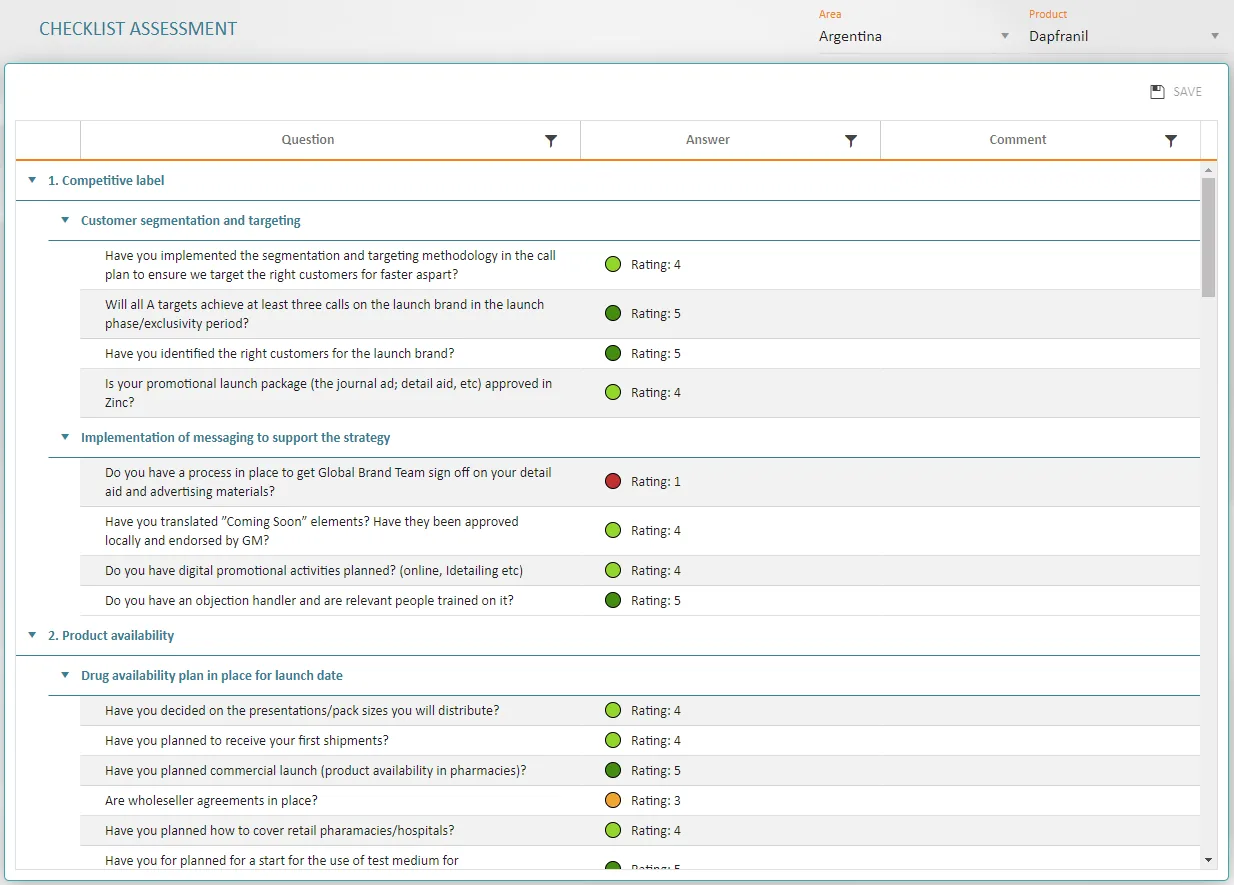Click rating circle for segmentation methodology question
This screenshot has width=1234, height=885.
[x=613, y=265]
